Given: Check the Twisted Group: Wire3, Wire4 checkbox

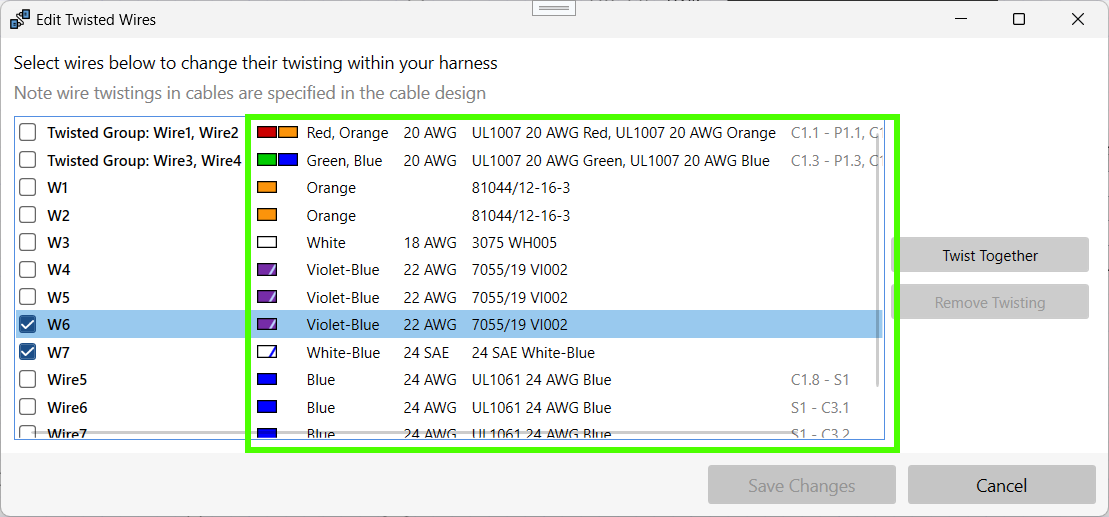Looking at the screenshot, I should pos(28,160).
